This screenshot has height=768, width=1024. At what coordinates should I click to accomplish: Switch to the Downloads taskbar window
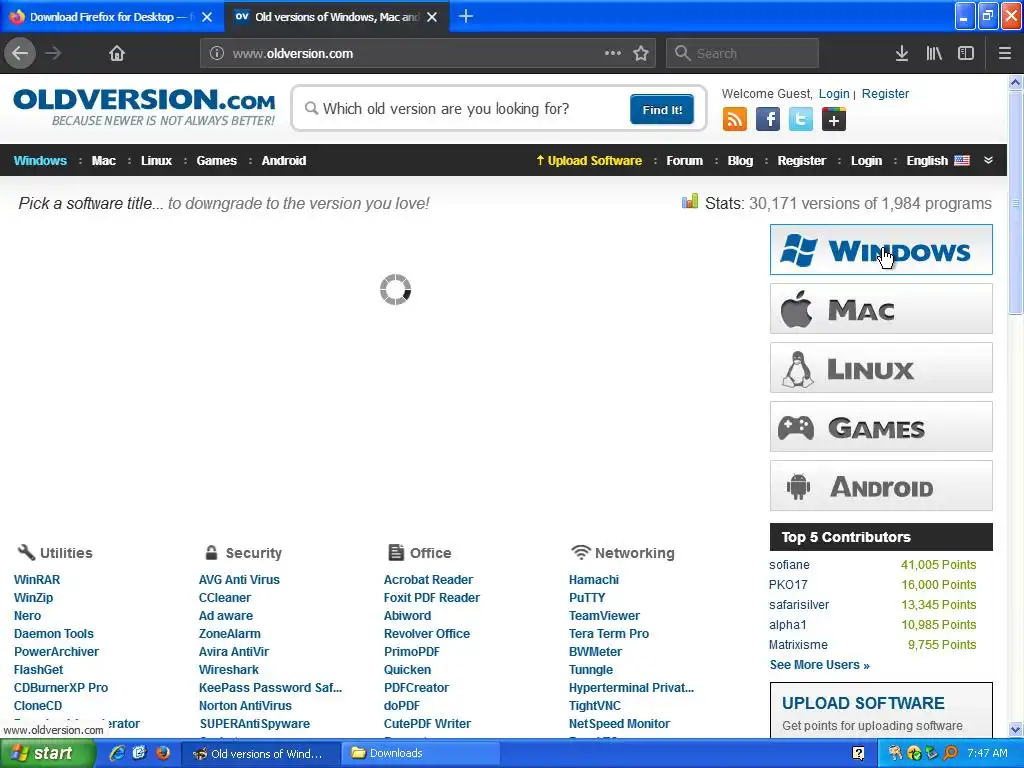click(x=422, y=753)
